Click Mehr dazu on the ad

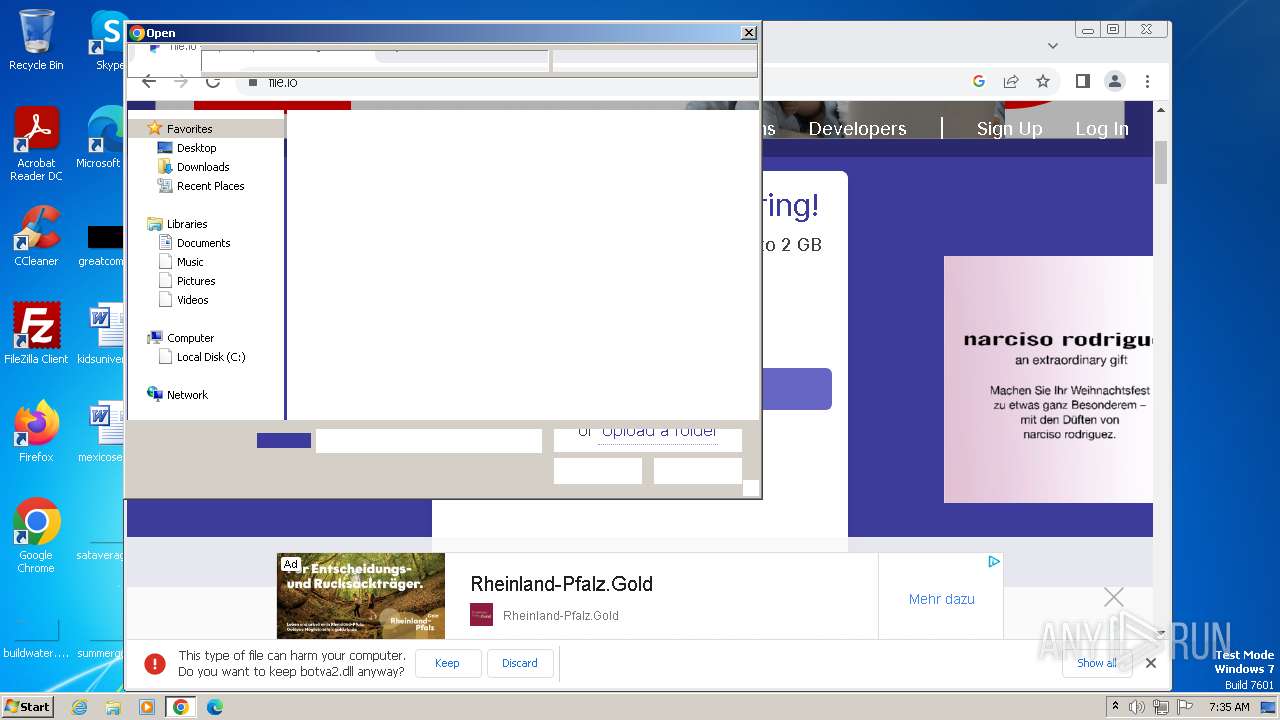(x=941, y=599)
